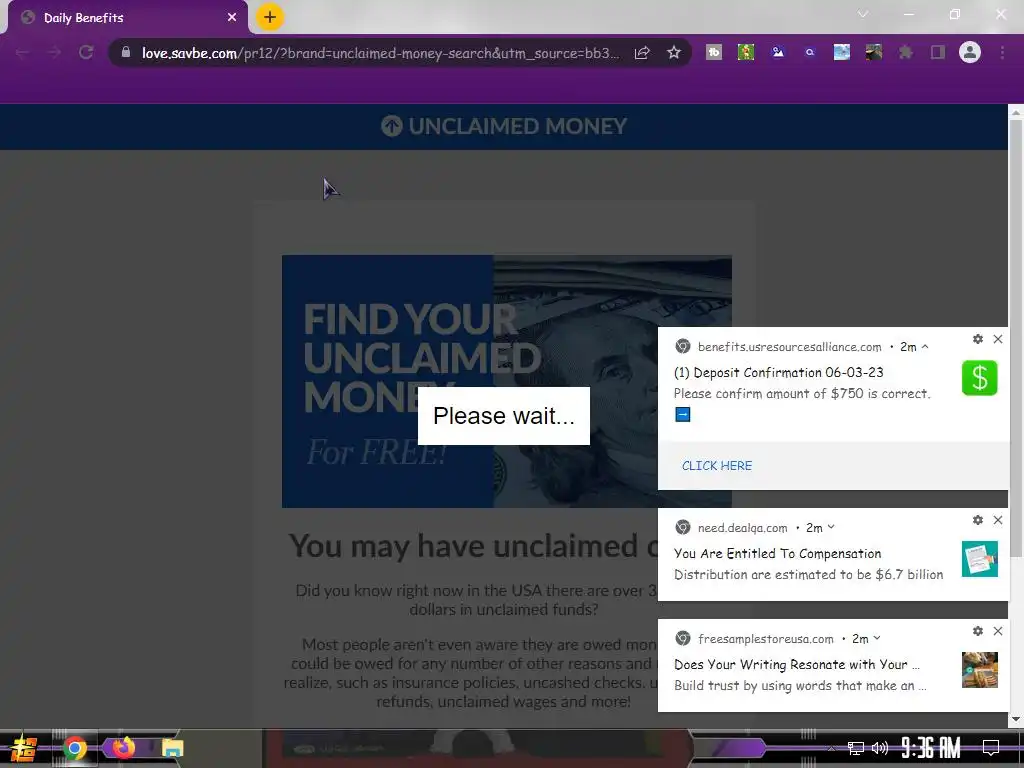Open settings gear for freesamplestoreusa notification
This screenshot has width=1024, height=768.
coord(978,631)
